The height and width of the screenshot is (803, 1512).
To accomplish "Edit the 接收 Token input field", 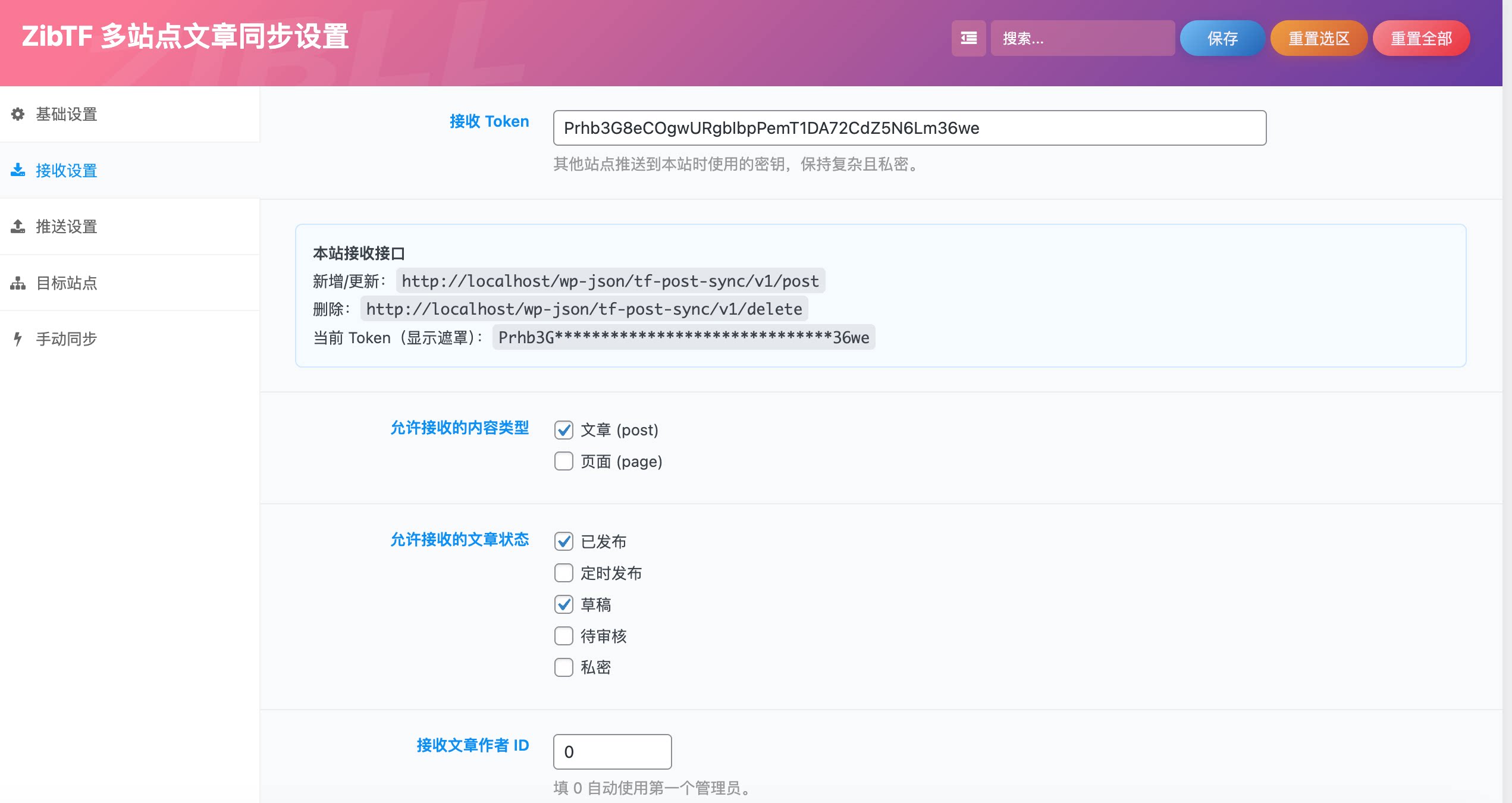I will 909,127.
